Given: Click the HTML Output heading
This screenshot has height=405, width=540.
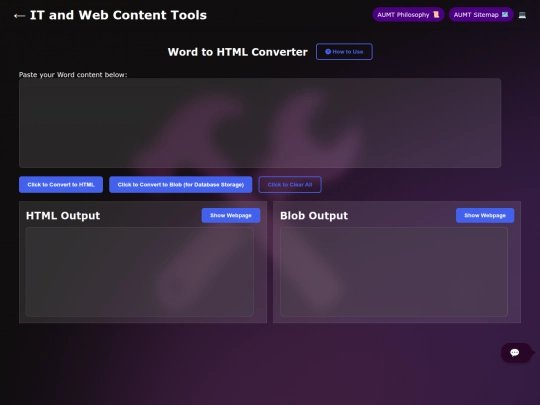Looking at the screenshot, I should (x=63, y=216).
